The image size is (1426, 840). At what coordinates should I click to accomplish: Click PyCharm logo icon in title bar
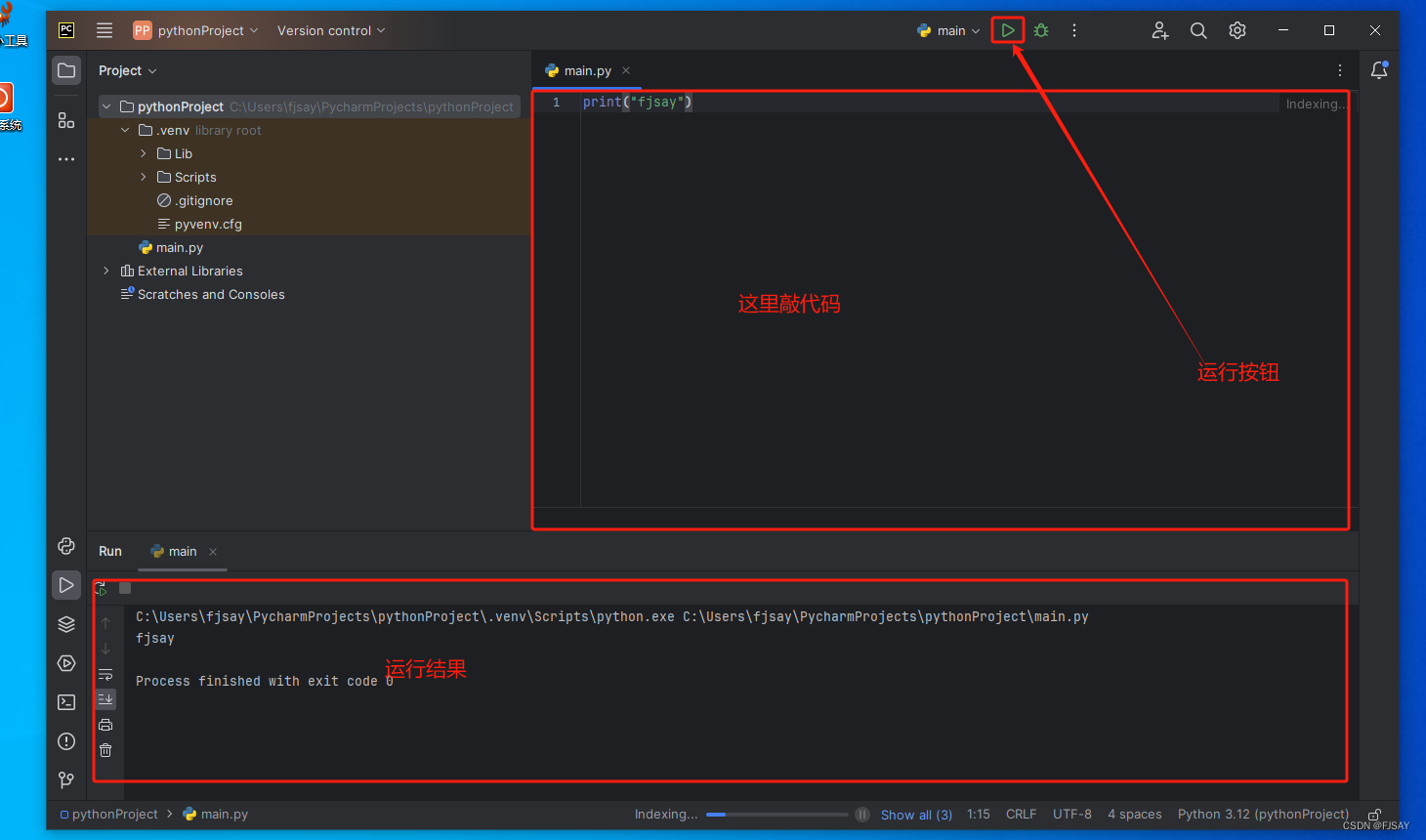[x=66, y=30]
